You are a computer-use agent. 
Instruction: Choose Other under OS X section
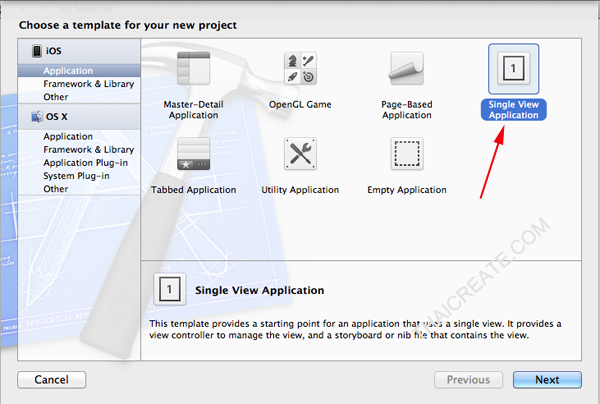click(79, 189)
